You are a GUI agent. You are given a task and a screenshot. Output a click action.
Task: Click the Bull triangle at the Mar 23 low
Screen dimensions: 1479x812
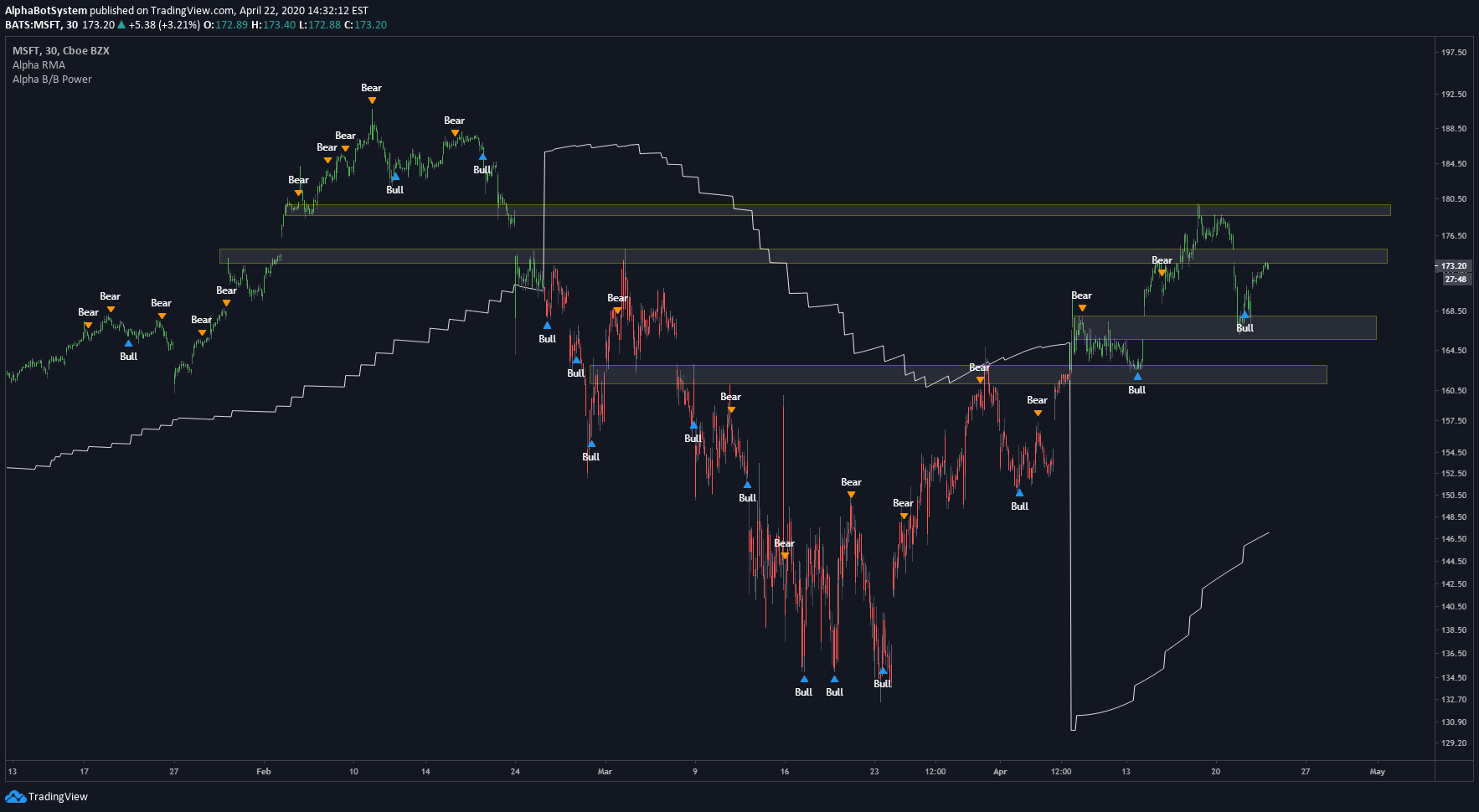[883, 671]
